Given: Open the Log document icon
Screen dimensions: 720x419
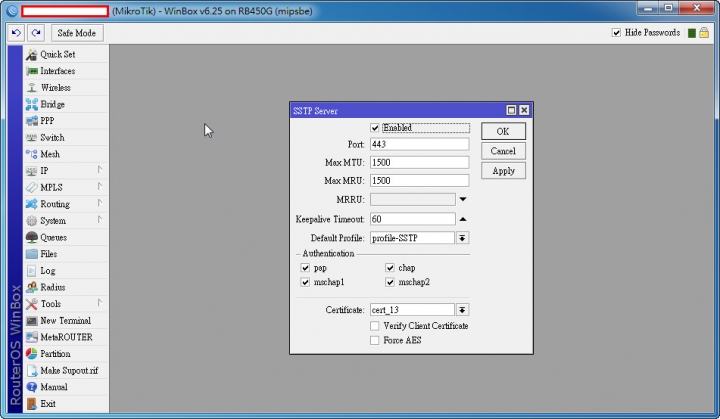Looking at the screenshot, I should pos(32,271).
